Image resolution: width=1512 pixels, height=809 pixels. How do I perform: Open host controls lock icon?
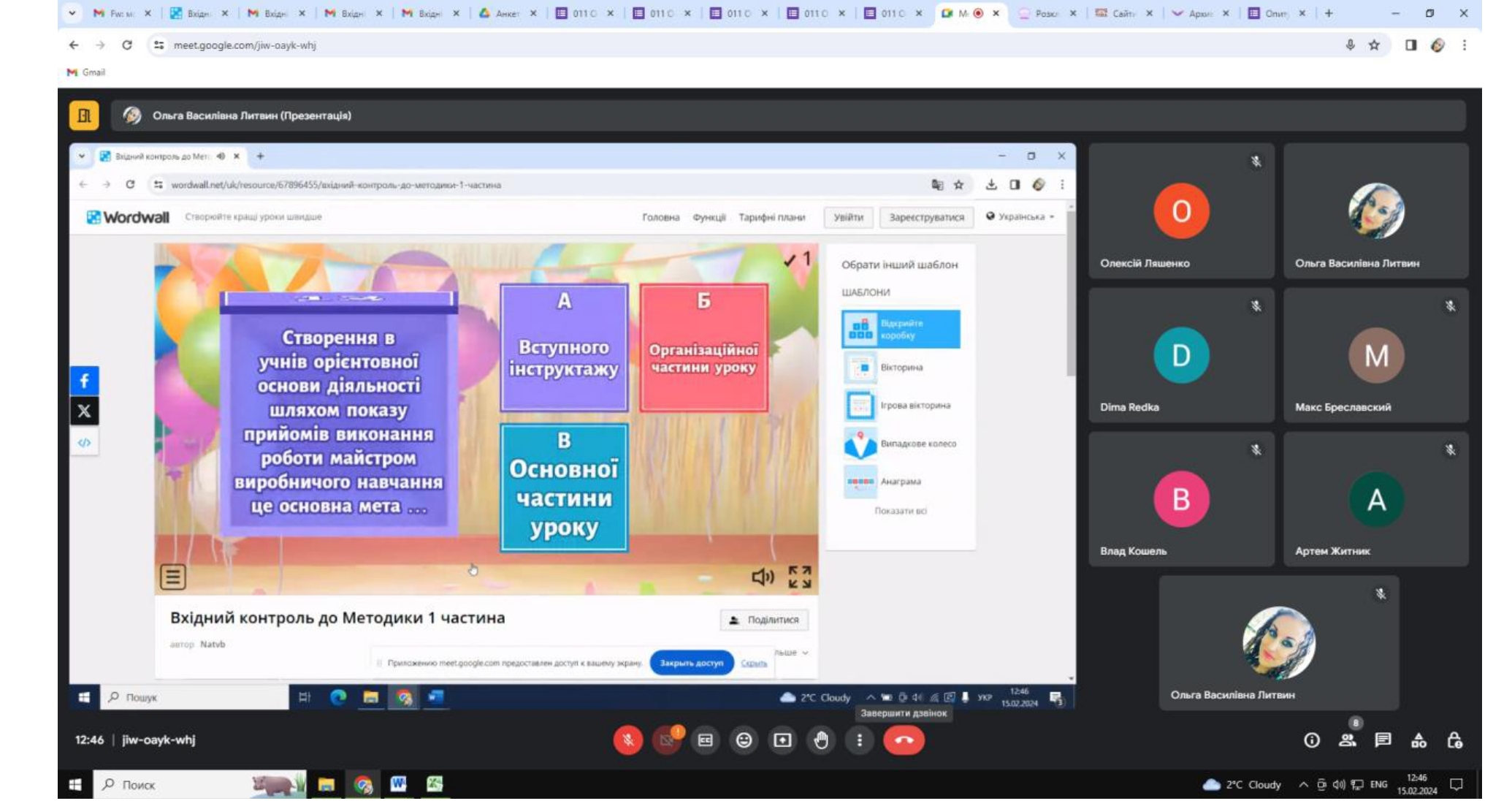1454,740
